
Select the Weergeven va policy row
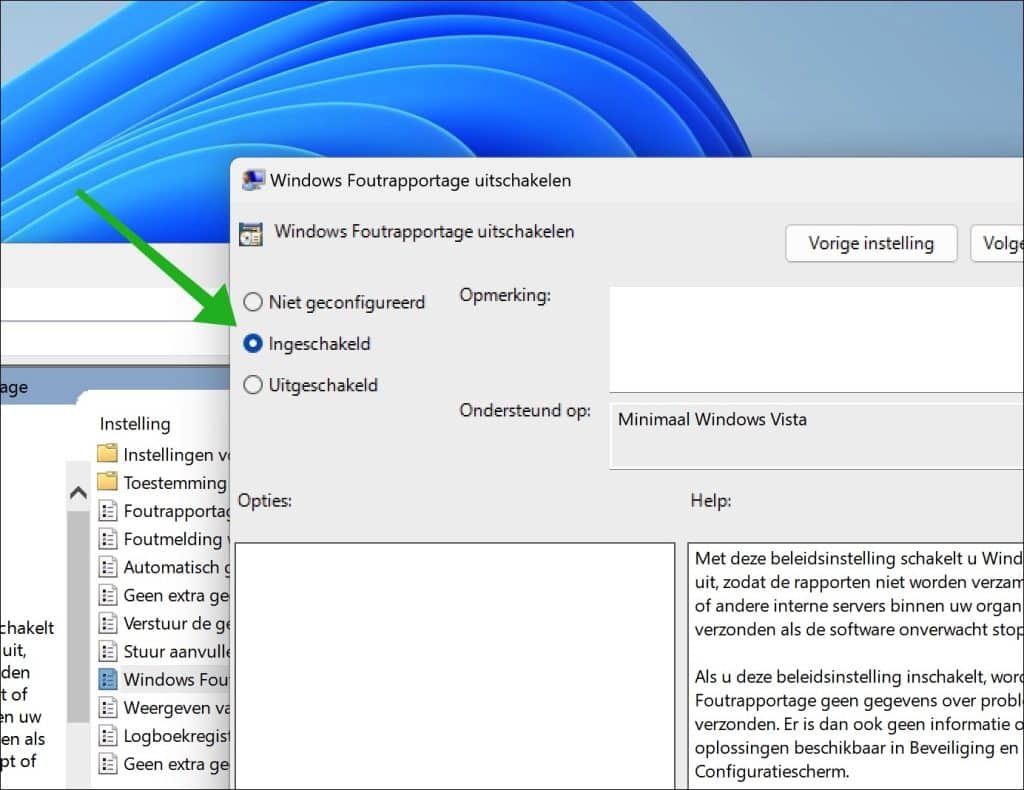163,707
